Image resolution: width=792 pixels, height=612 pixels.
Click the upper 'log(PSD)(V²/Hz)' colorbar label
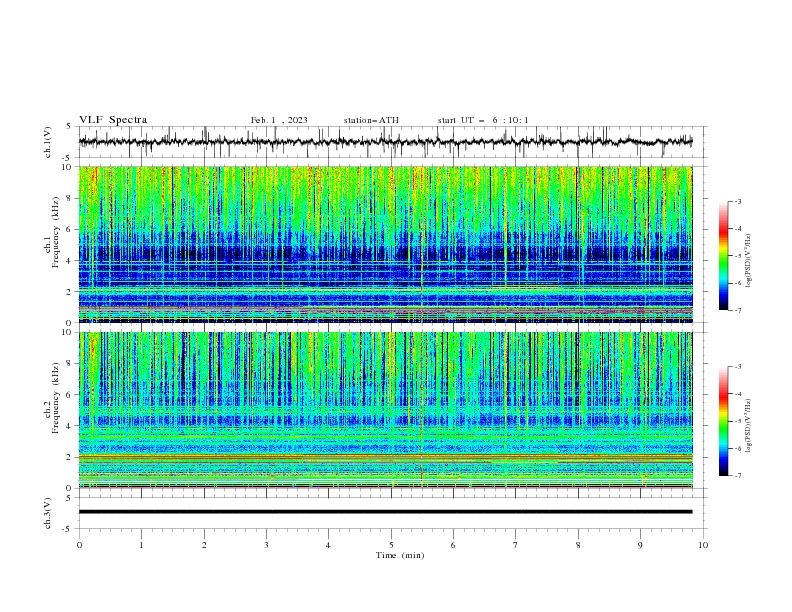(x=749, y=260)
